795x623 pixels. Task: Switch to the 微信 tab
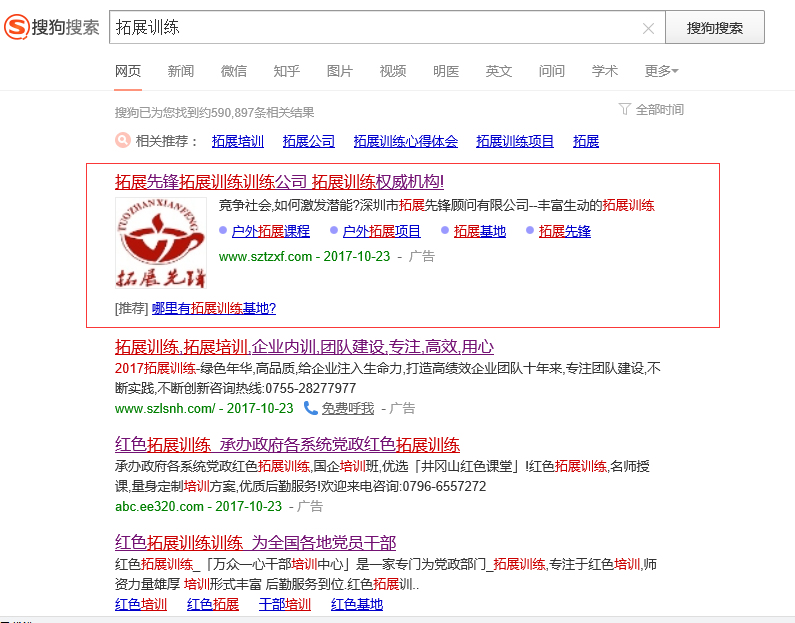pos(234,71)
